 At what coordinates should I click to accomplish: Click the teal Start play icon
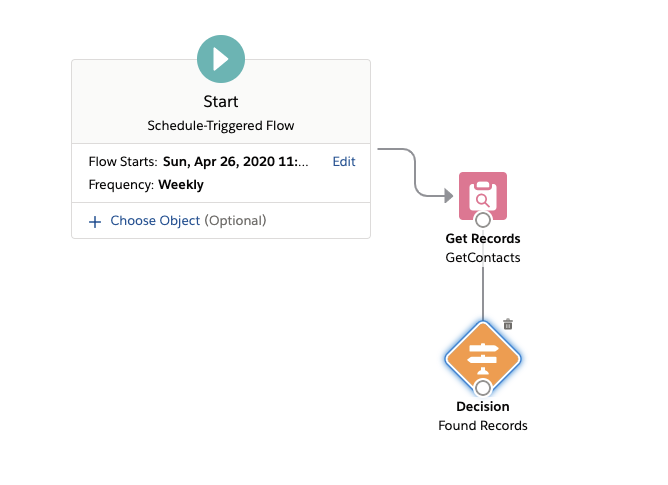click(221, 59)
